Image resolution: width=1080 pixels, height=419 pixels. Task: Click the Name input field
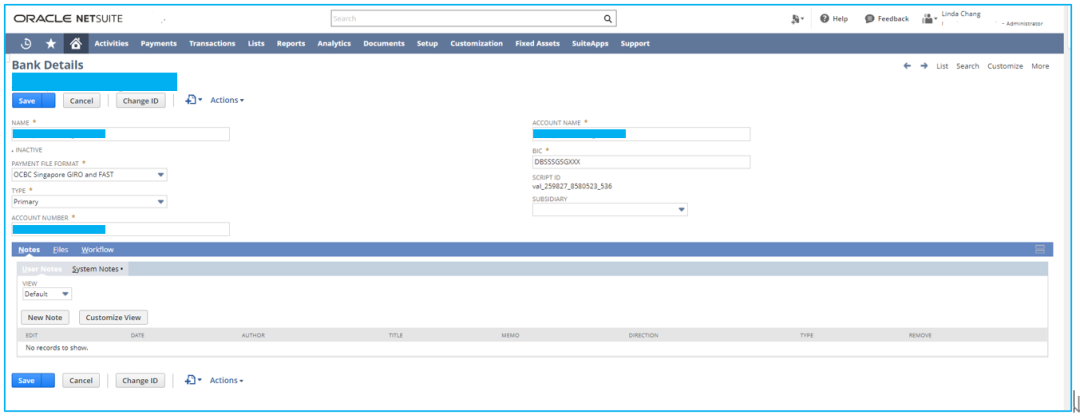pos(121,134)
